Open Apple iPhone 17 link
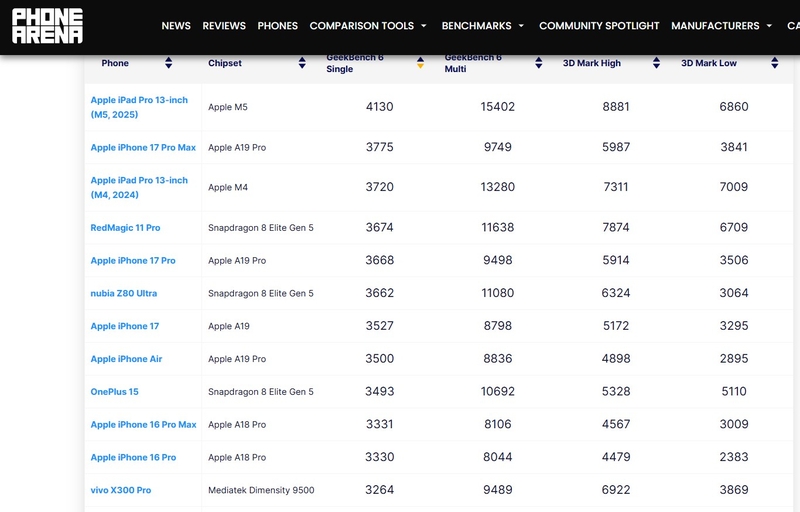The width and height of the screenshot is (800, 512). (124, 326)
